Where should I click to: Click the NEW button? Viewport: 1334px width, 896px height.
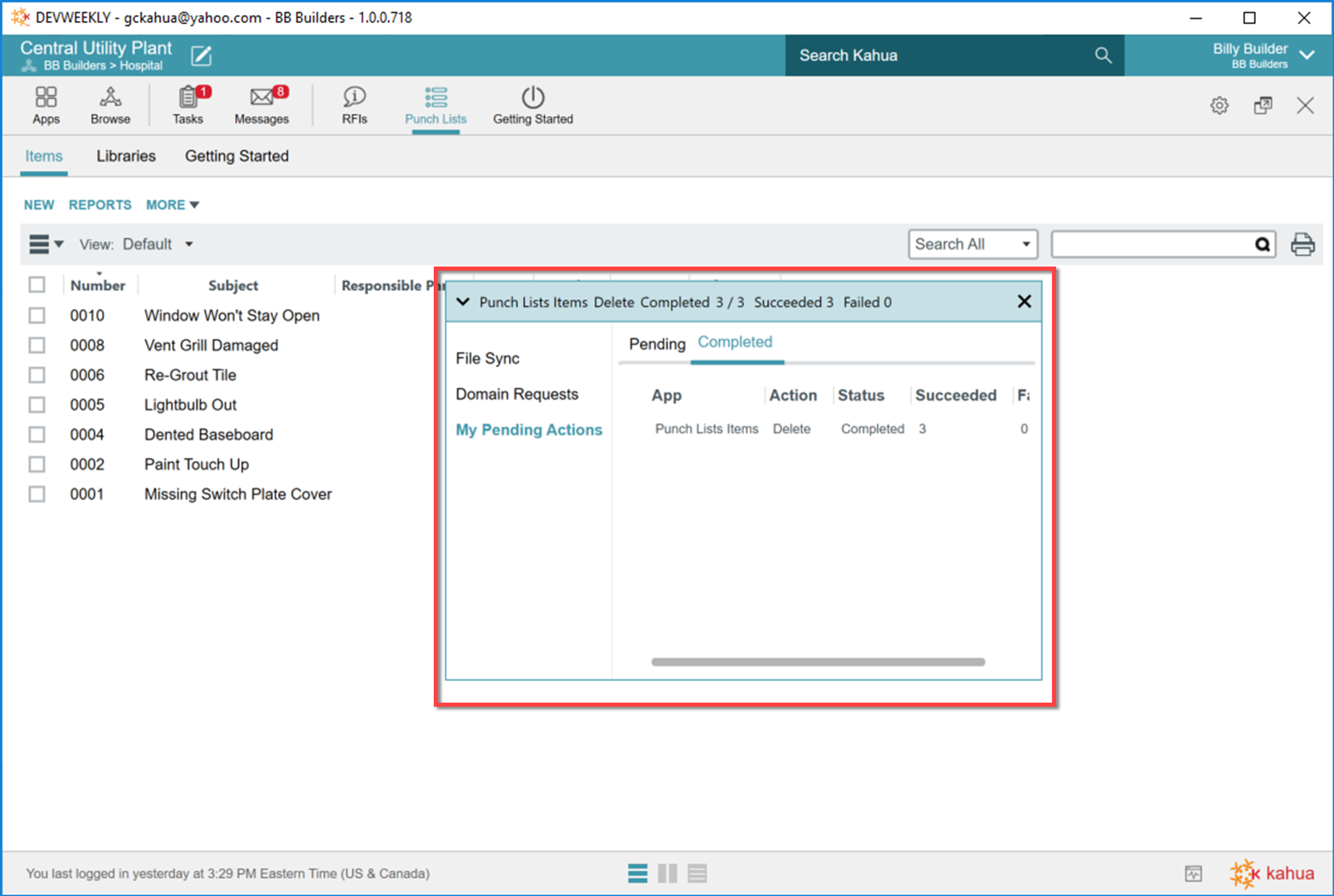39,205
